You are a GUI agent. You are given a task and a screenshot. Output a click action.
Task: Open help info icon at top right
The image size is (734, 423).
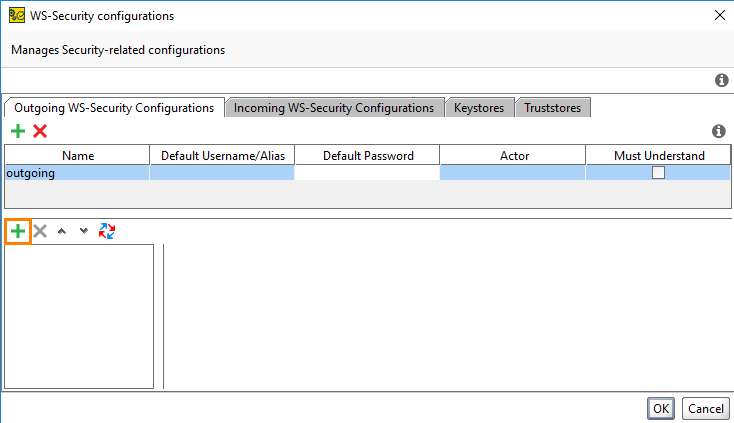click(721, 81)
